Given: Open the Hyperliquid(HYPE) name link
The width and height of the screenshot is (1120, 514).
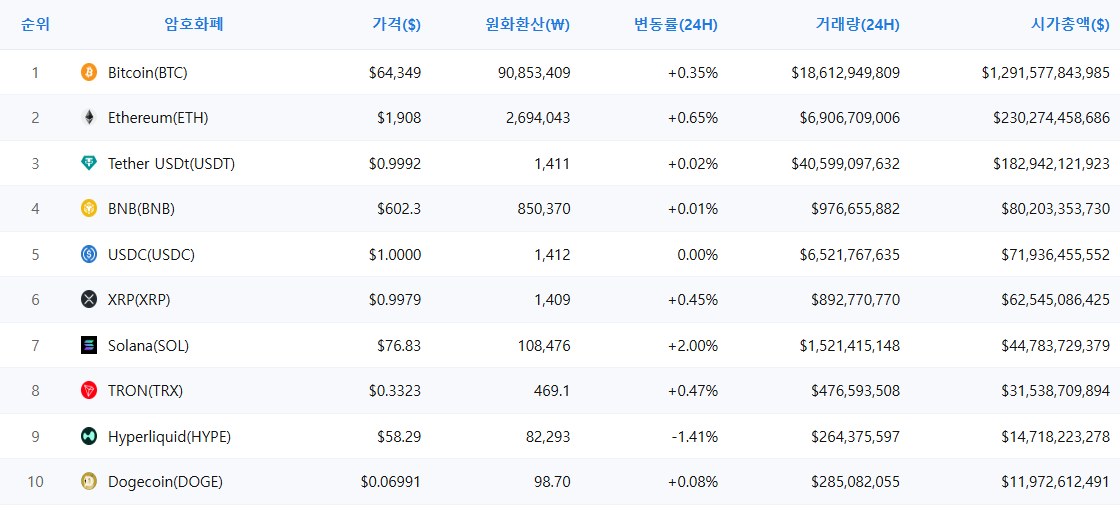Looking at the screenshot, I should (169, 437).
